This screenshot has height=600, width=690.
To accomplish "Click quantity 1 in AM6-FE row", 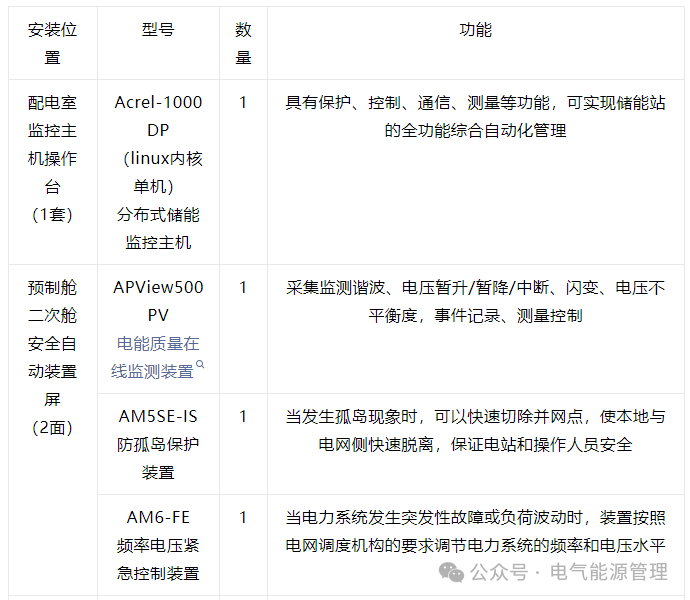I will [x=243, y=517].
